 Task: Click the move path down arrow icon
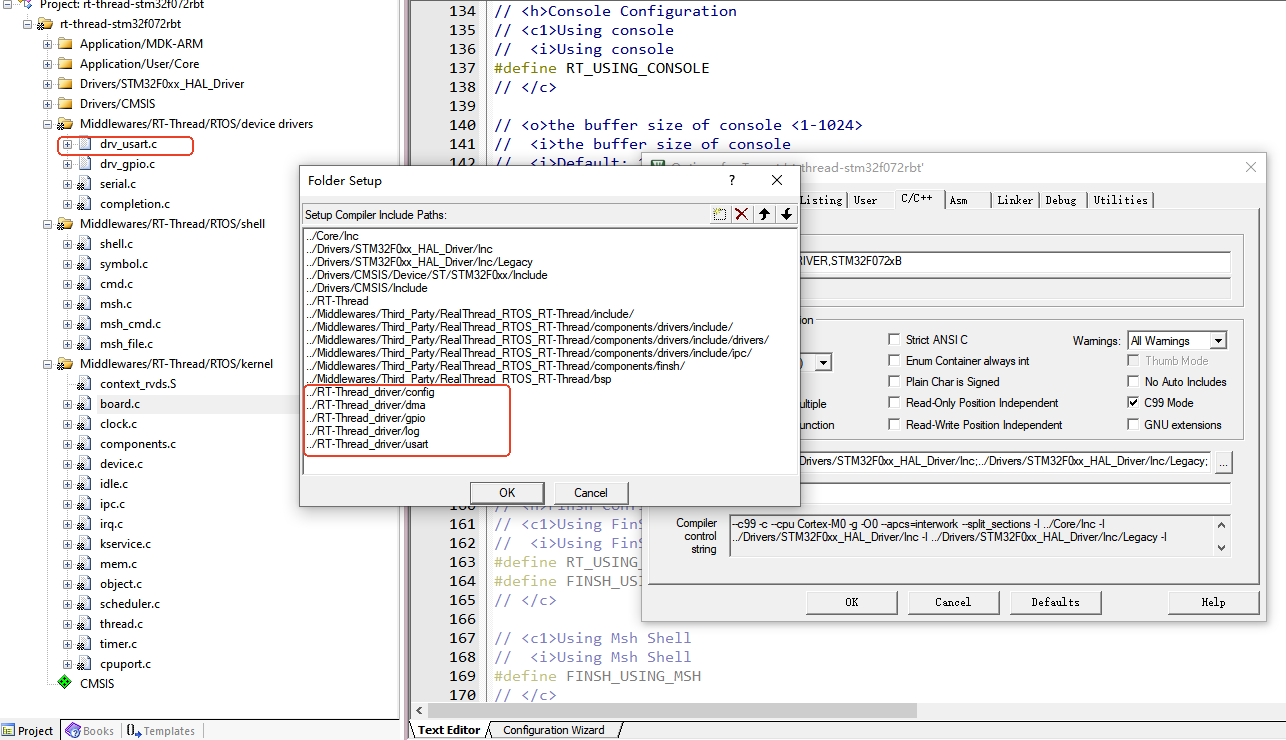786,214
